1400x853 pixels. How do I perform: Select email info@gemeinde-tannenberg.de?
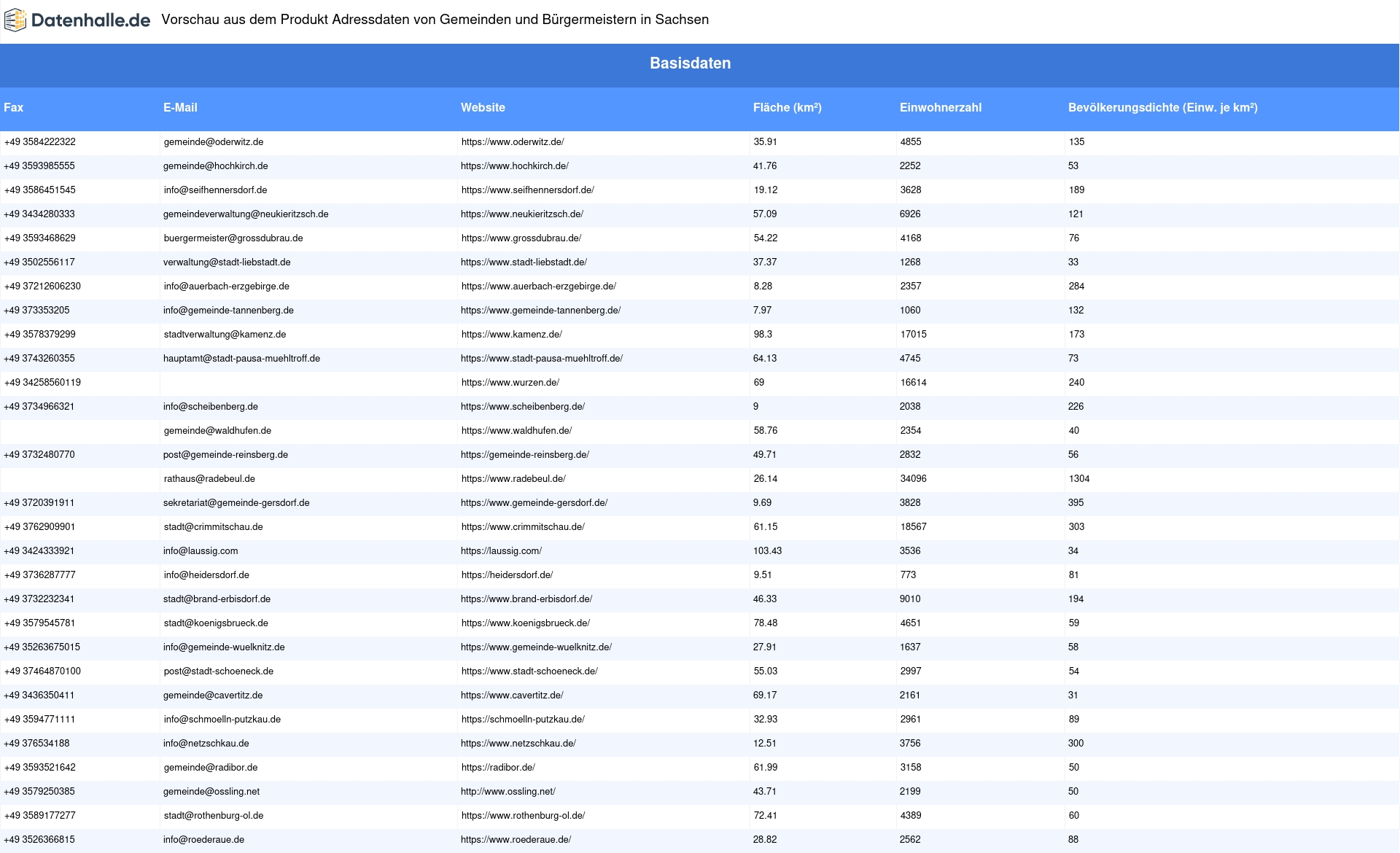click(x=228, y=311)
